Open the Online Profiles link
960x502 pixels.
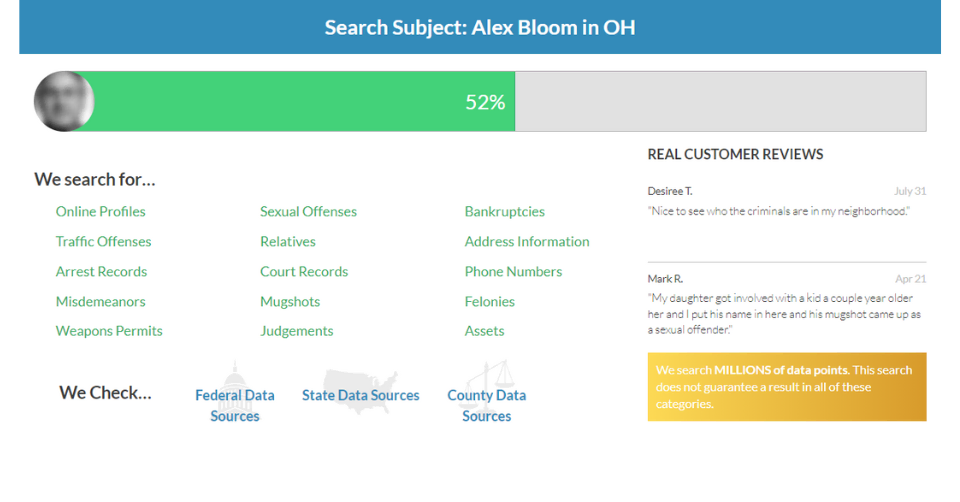pos(100,211)
